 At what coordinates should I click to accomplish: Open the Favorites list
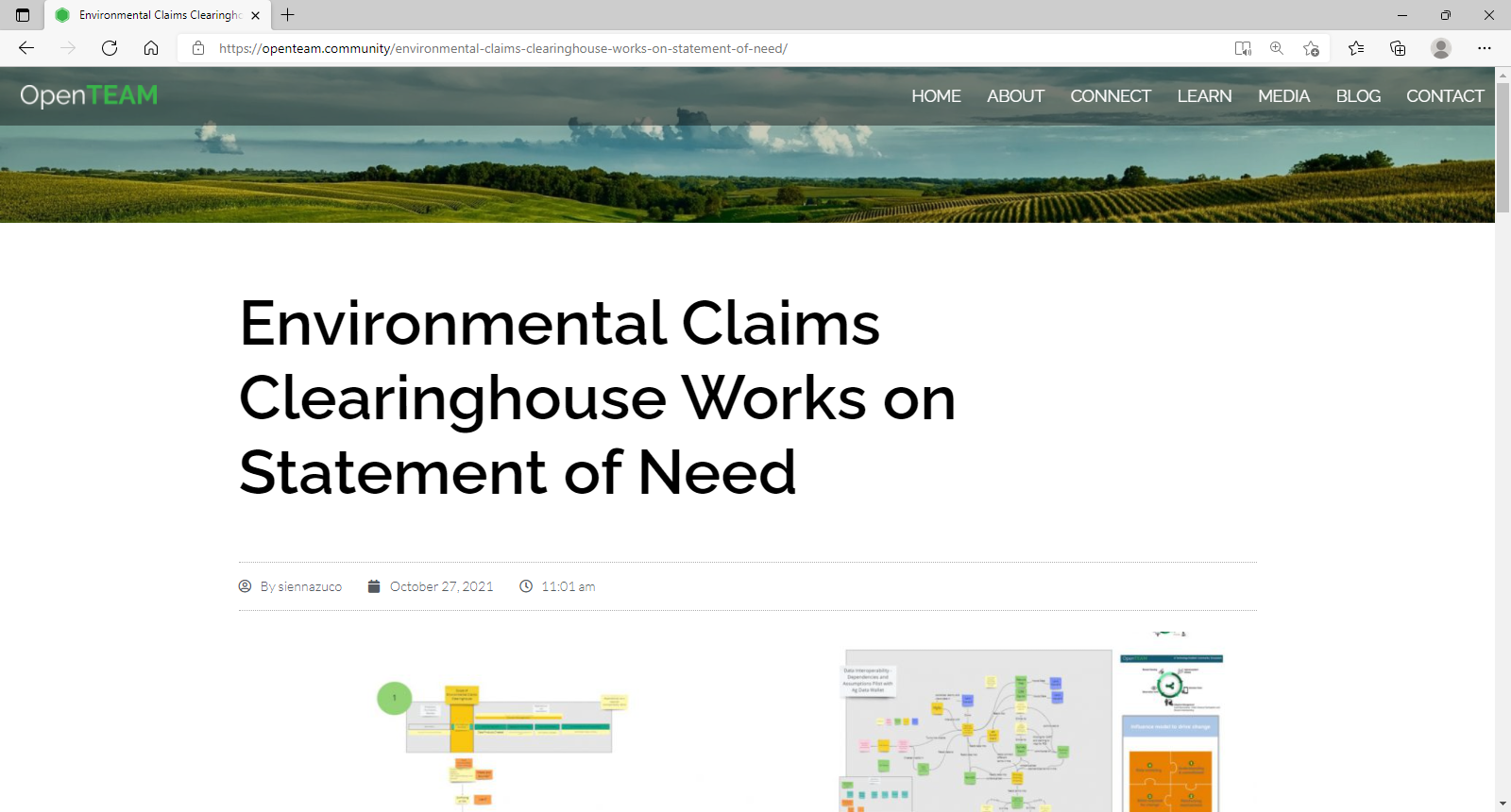point(1356,48)
